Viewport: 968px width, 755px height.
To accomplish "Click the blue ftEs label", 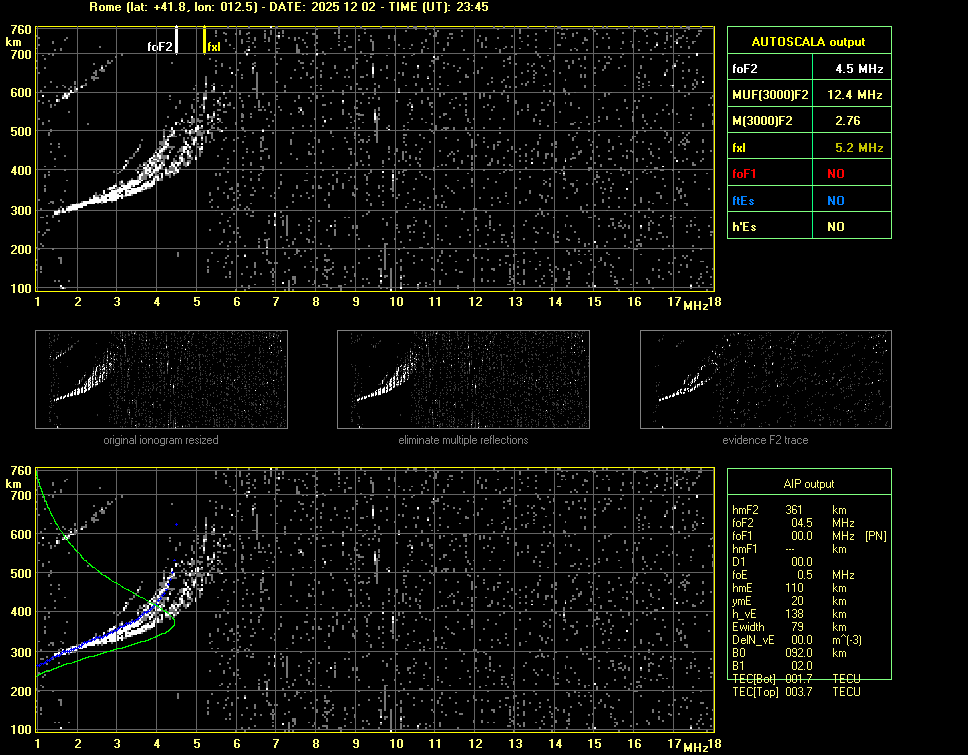I will point(744,200).
